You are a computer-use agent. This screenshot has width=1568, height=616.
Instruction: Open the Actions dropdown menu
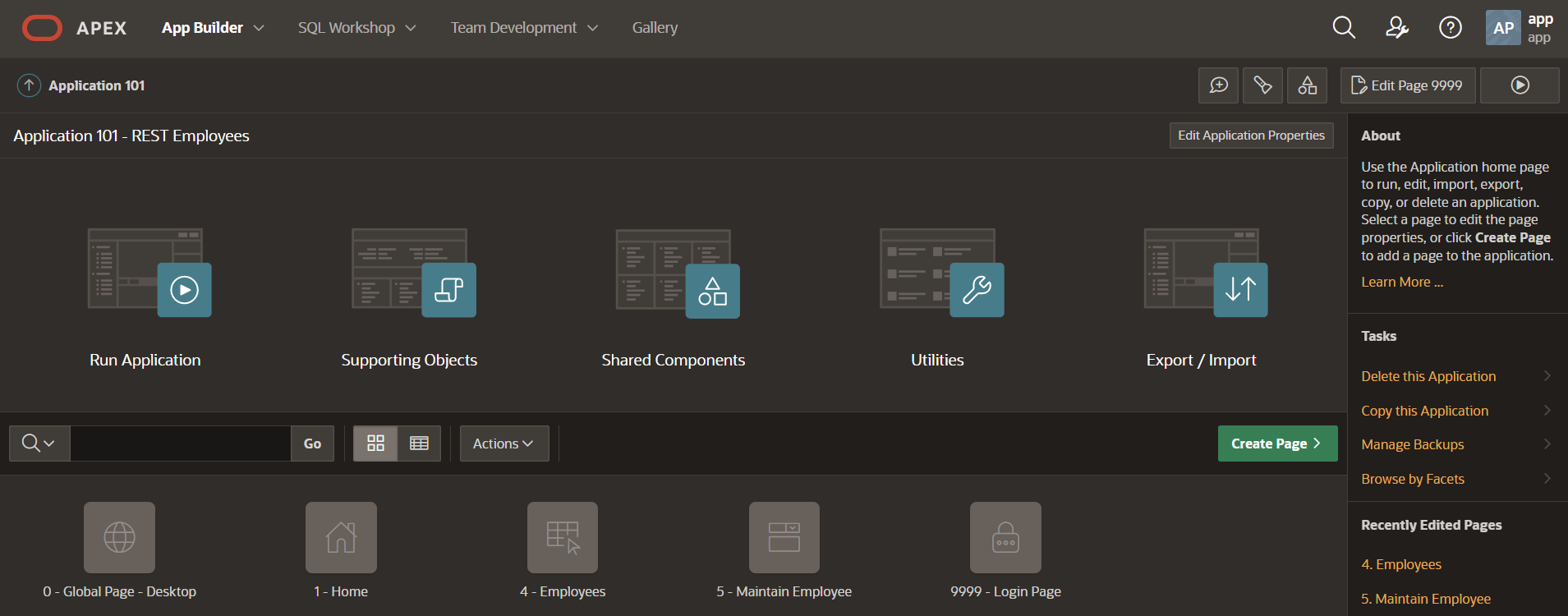click(504, 444)
